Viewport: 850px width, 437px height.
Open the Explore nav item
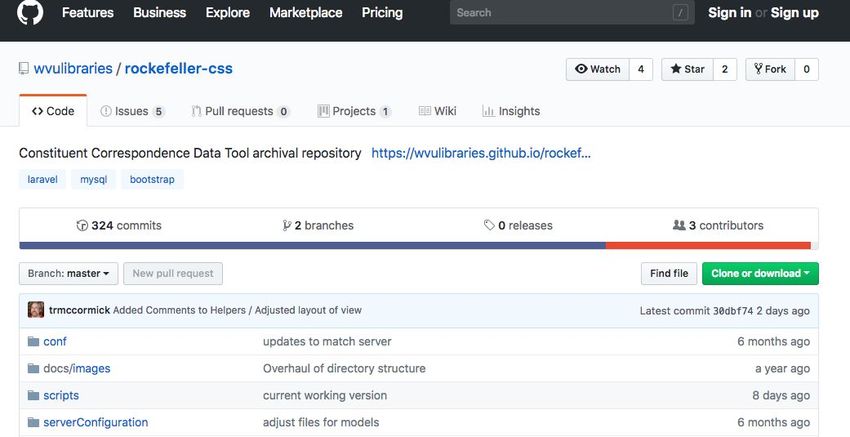(x=228, y=12)
